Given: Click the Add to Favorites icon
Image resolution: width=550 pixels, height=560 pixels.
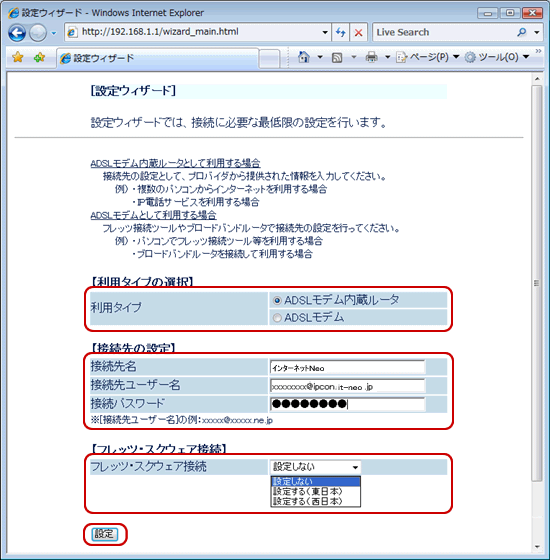Looking at the screenshot, I should click(39, 57).
